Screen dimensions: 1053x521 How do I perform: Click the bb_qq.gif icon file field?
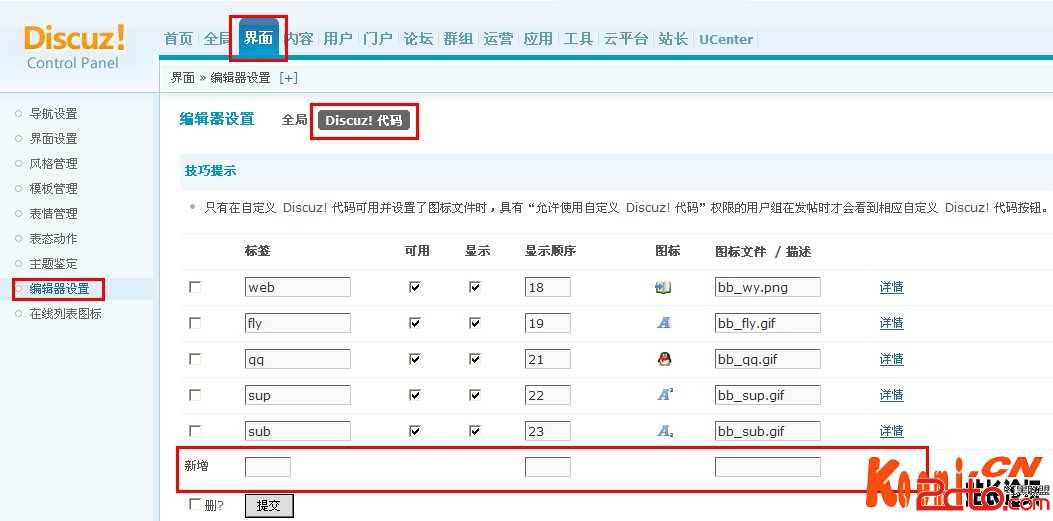pos(768,359)
